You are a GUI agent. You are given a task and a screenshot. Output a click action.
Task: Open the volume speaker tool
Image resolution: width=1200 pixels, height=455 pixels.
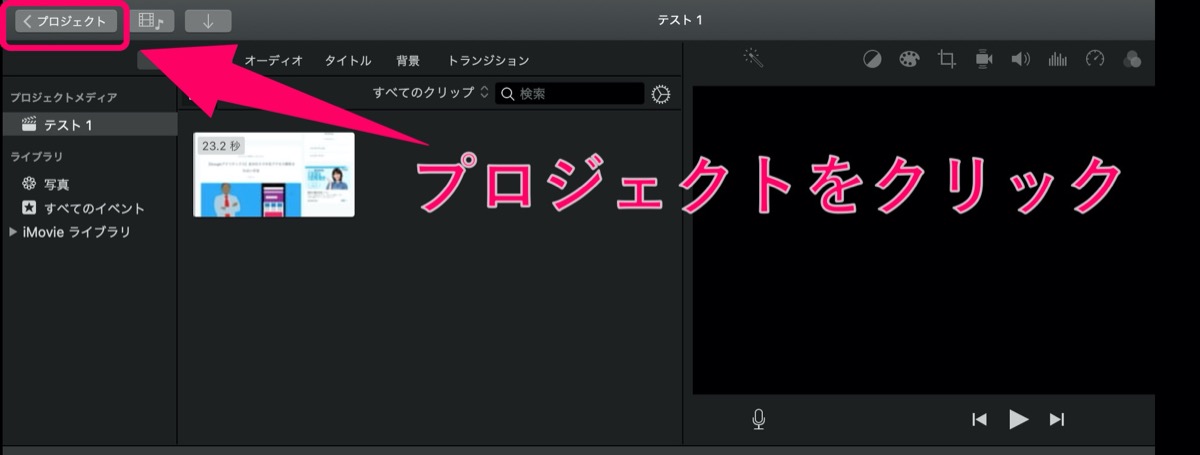(1020, 60)
